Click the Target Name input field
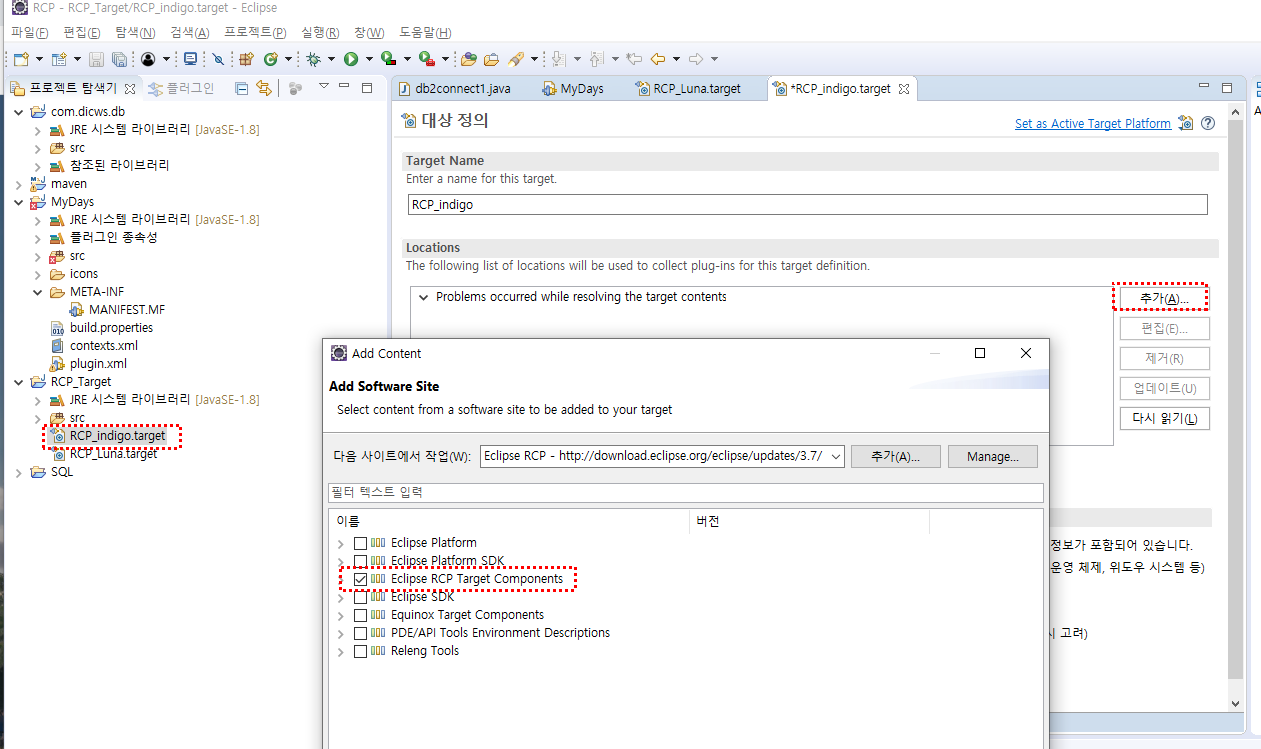 (806, 204)
